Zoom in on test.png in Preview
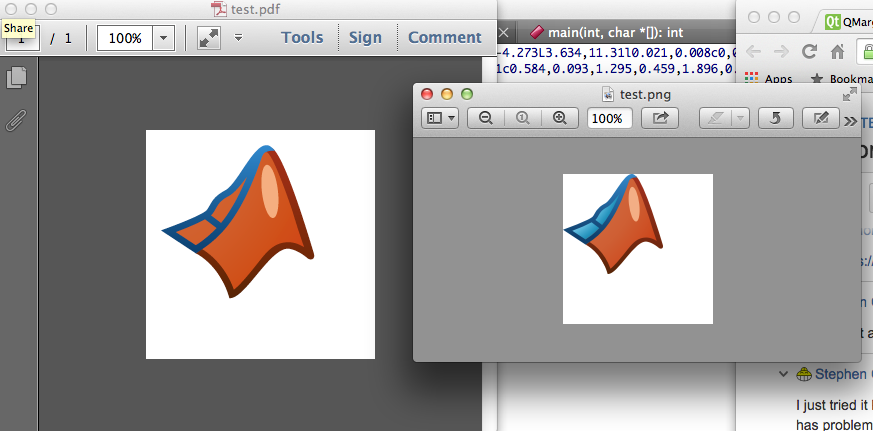The height and width of the screenshot is (431, 873). pos(560,118)
